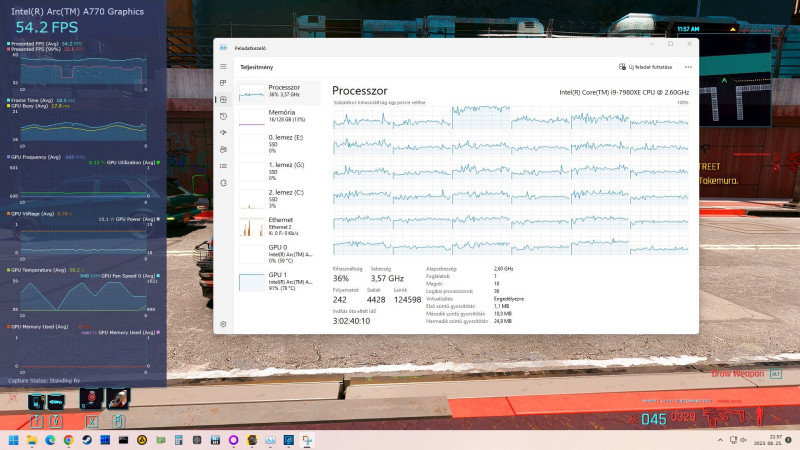The height and width of the screenshot is (450, 800).
Task: Select the GPU 0 performance entry
Action: point(279,254)
